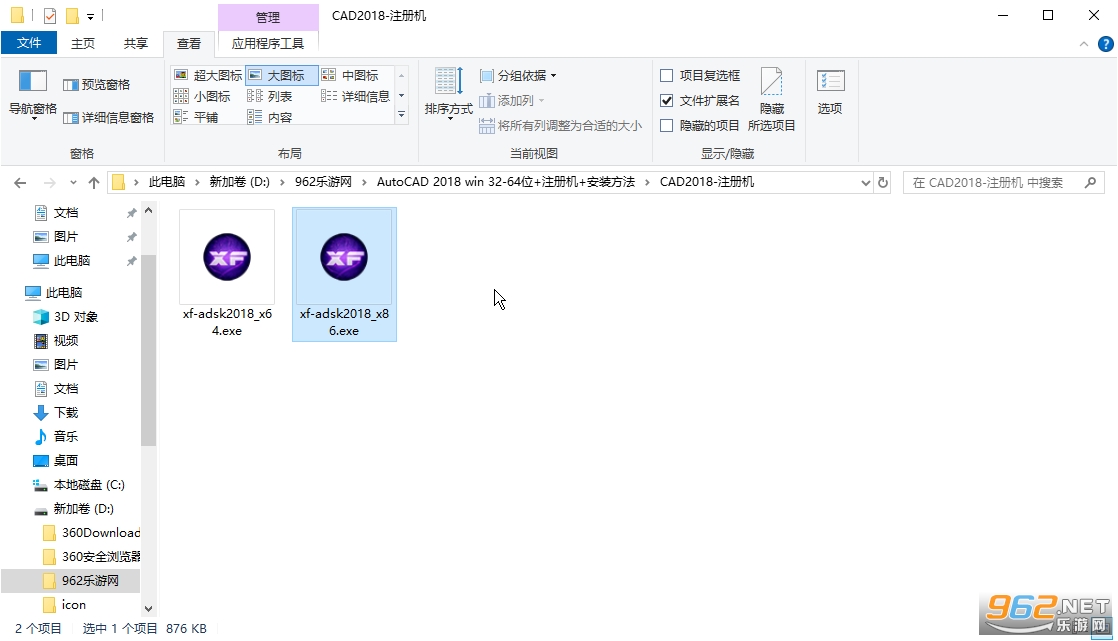
Task: Open Windows Explorer help icon
Action: click(x=1105, y=43)
